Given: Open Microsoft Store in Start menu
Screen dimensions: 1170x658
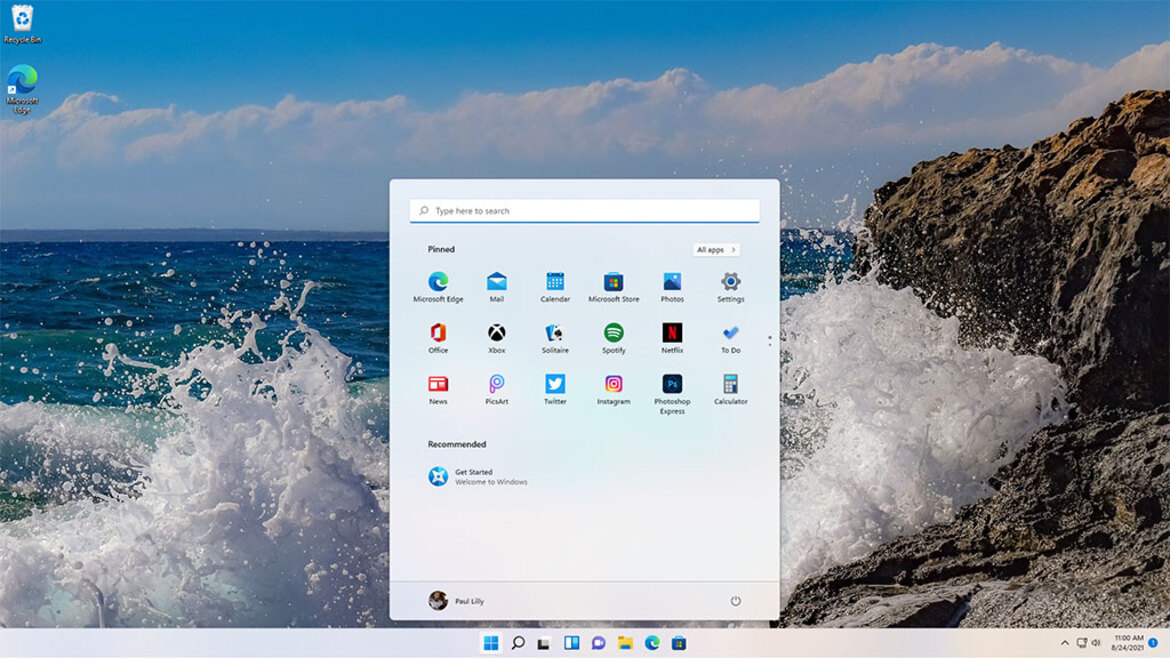Looking at the screenshot, I should tap(613, 287).
